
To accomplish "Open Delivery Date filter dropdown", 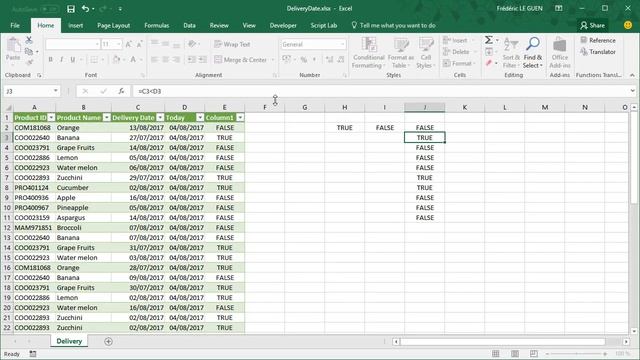I will (x=160, y=118).
